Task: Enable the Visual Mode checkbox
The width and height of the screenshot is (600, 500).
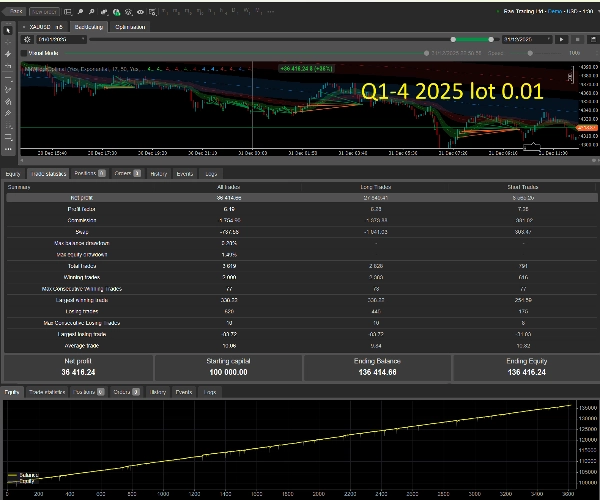Action: [x=24, y=53]
